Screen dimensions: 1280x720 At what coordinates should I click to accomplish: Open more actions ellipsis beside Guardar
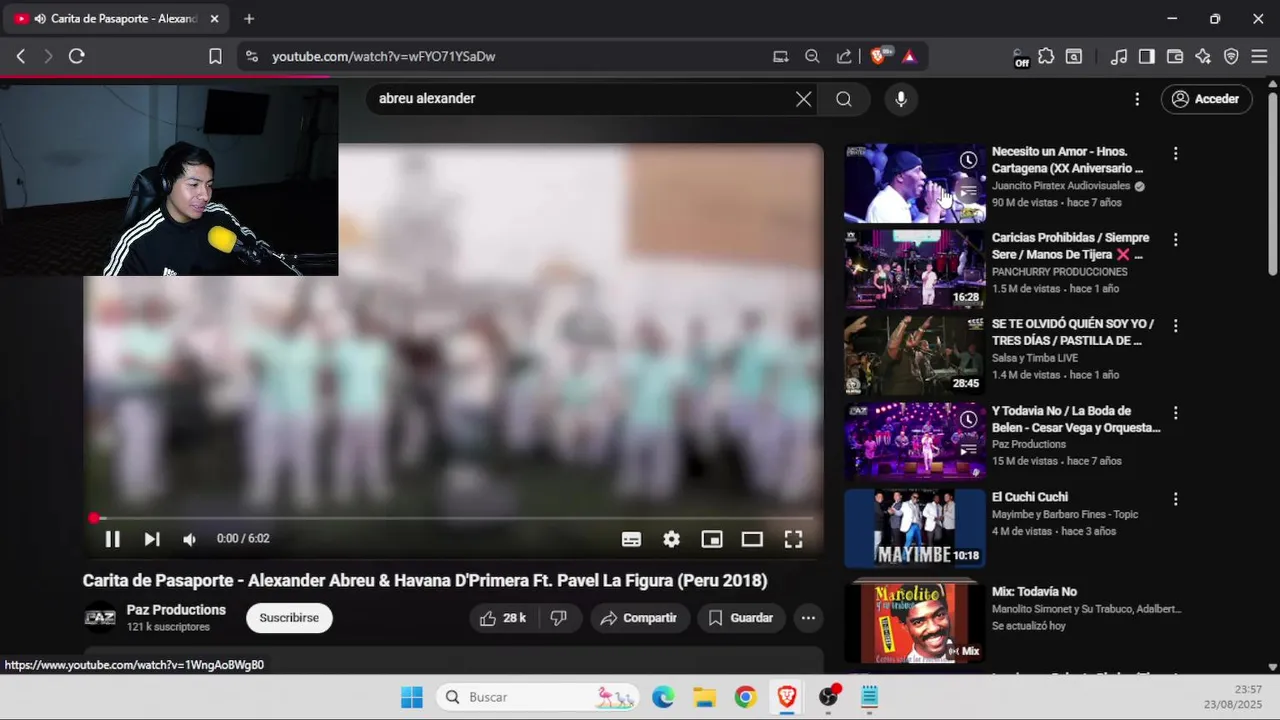pos(808,618)
